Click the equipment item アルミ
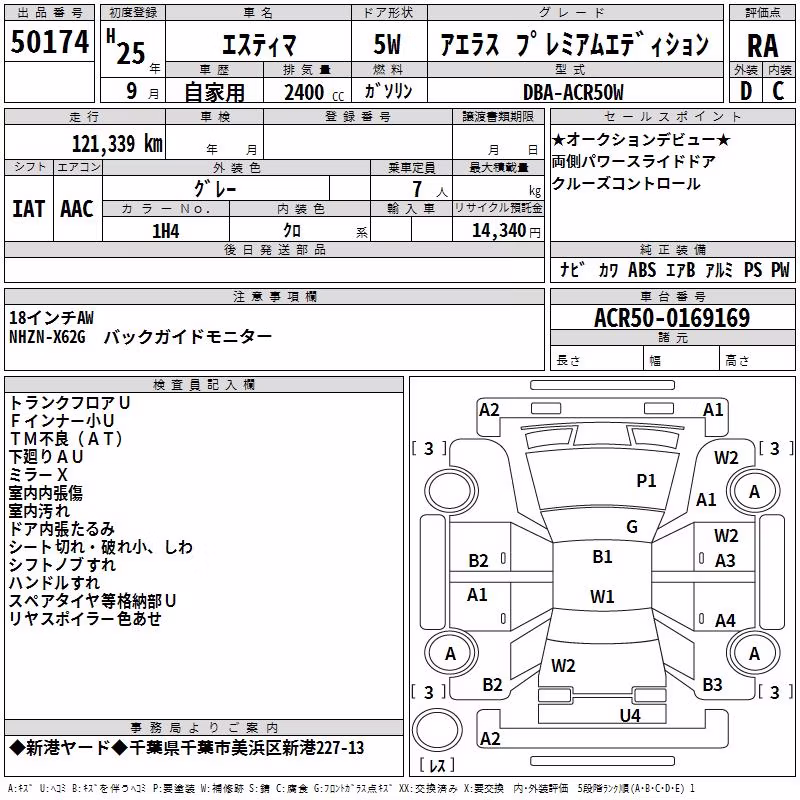Screen dimensions: 800x800 tap(719, 270)
